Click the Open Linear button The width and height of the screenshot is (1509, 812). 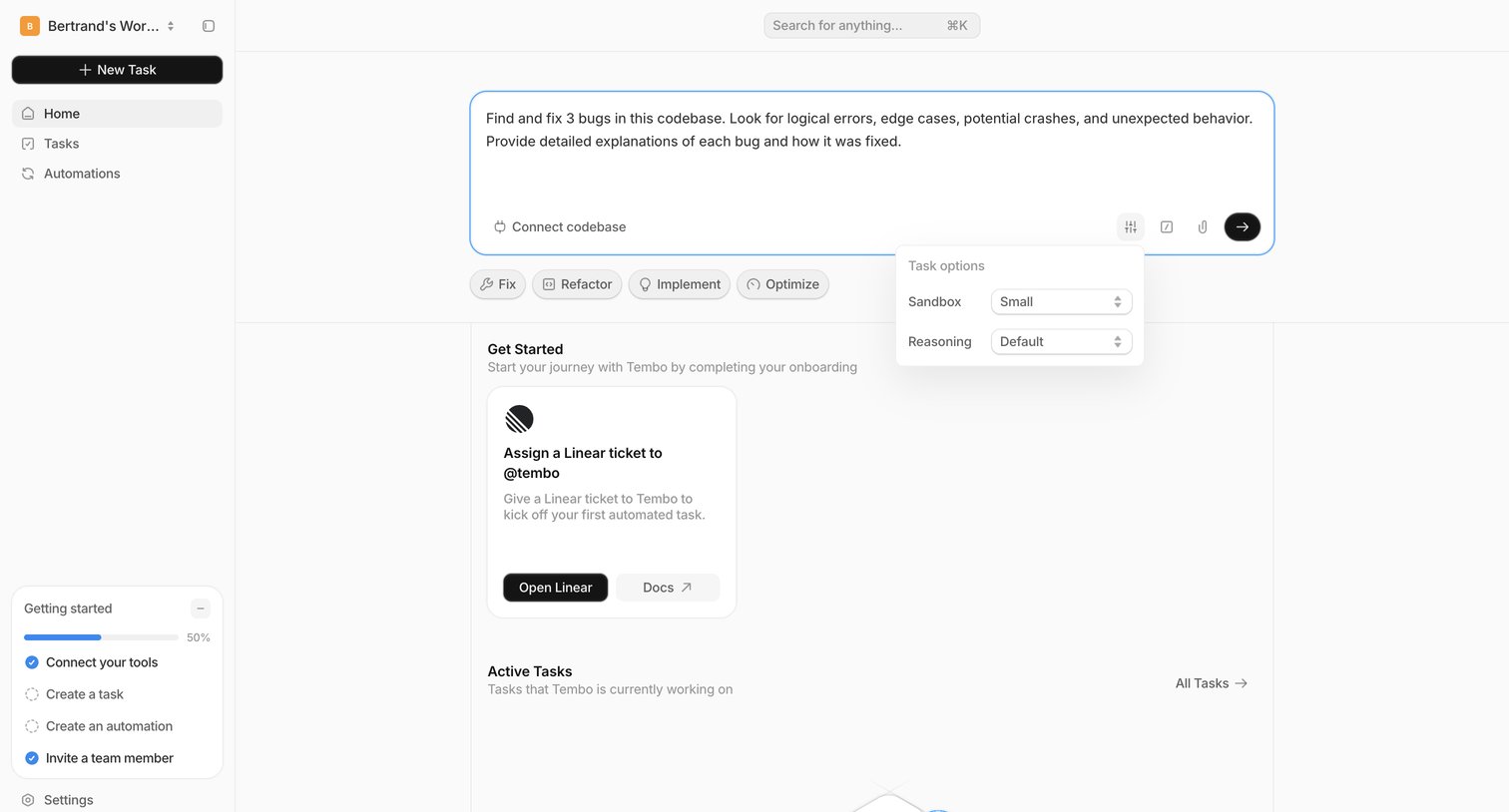pos(555,588)
